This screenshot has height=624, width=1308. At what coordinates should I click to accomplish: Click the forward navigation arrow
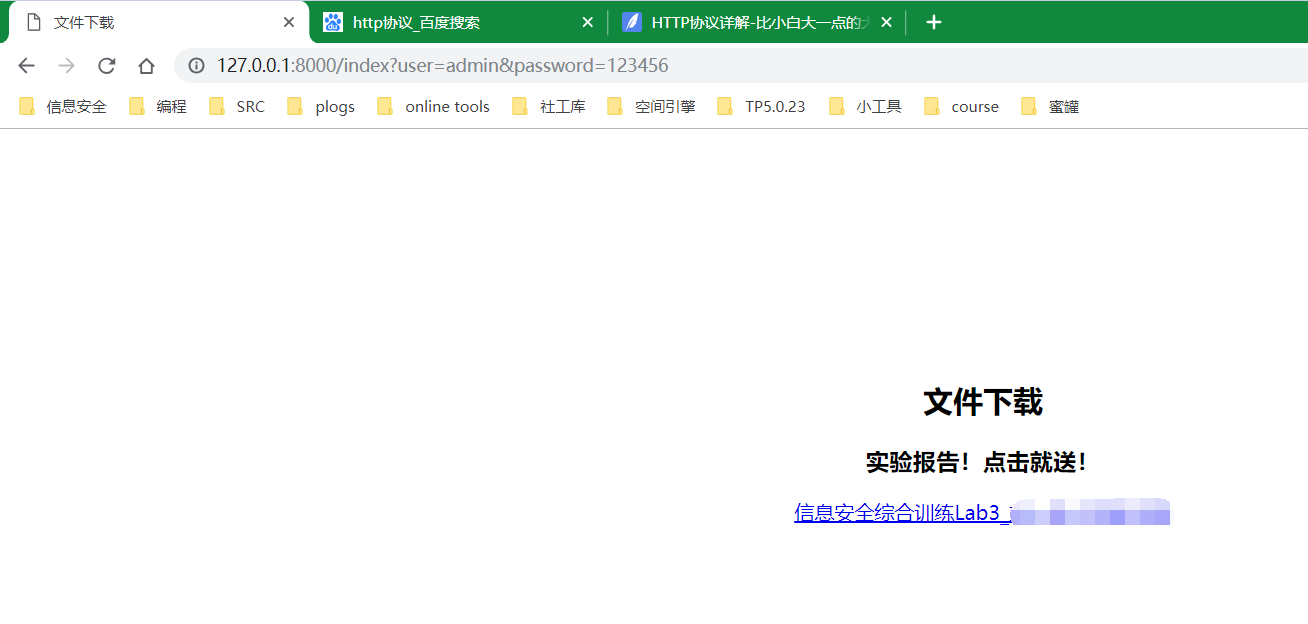coord(67,66)
